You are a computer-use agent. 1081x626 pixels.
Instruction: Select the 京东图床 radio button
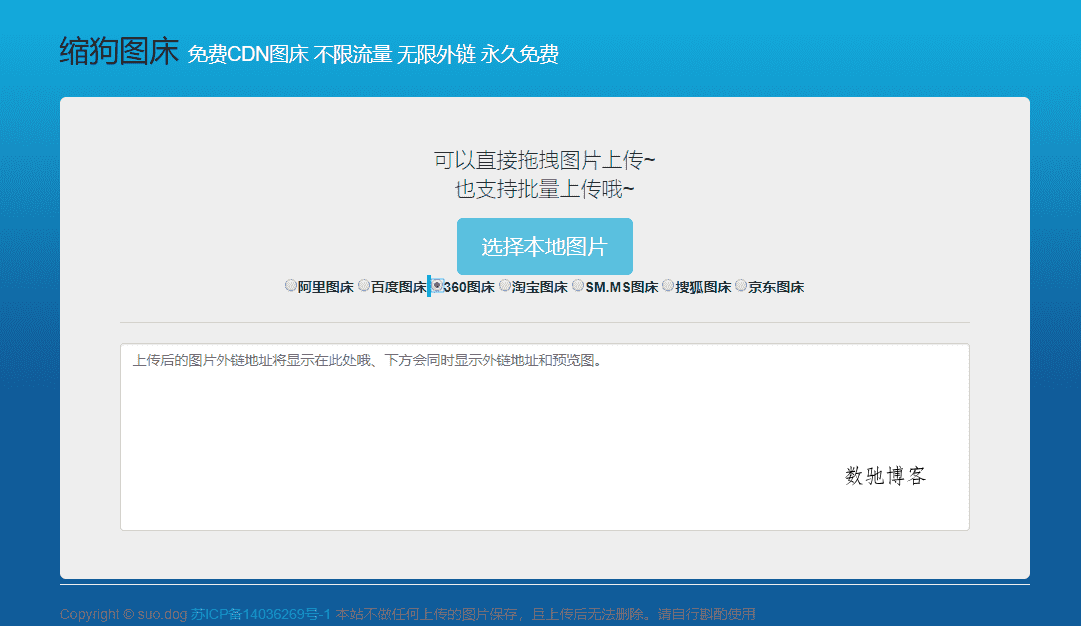(741, 285)
